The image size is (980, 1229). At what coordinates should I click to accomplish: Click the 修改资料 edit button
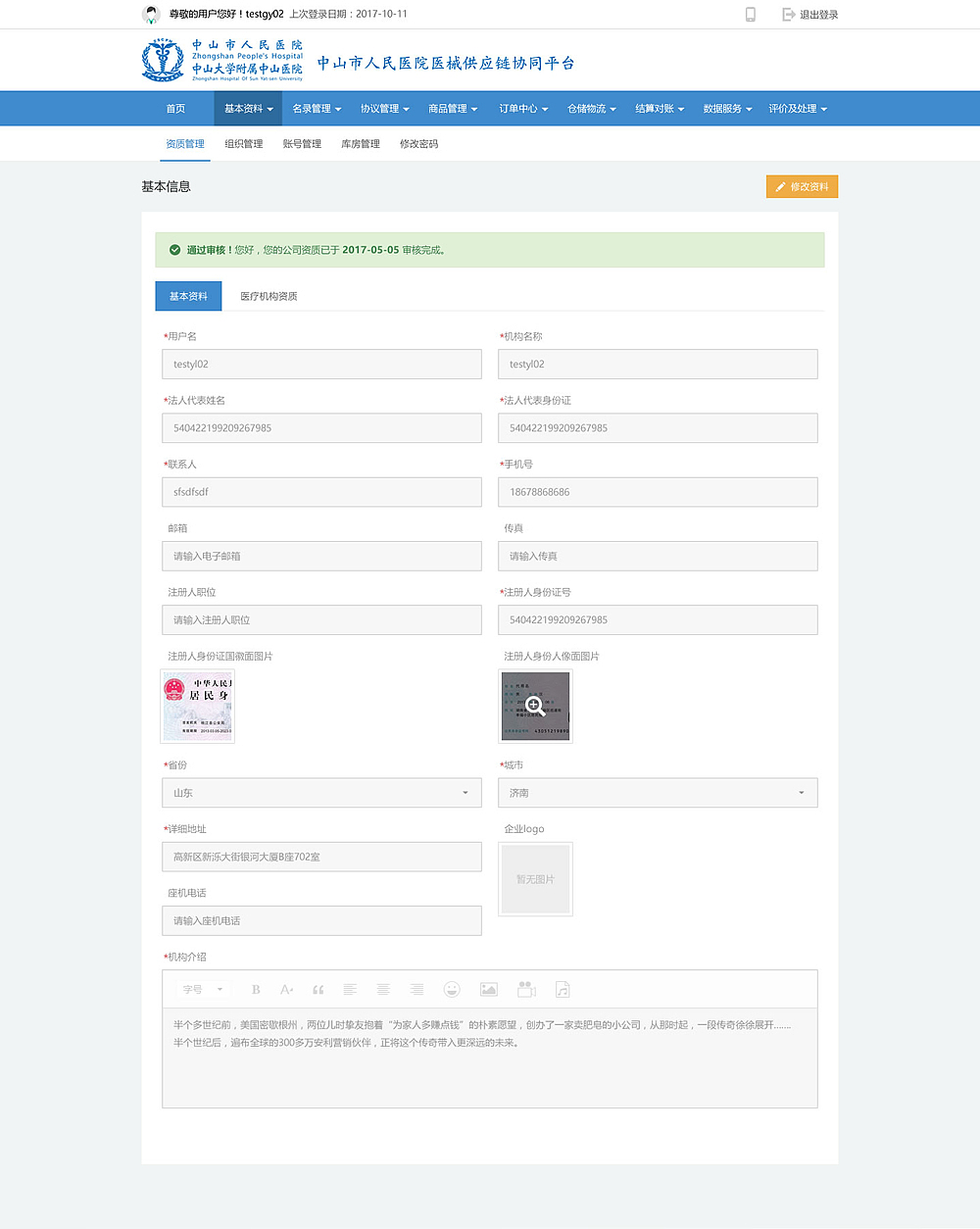(x=802, y=186)
